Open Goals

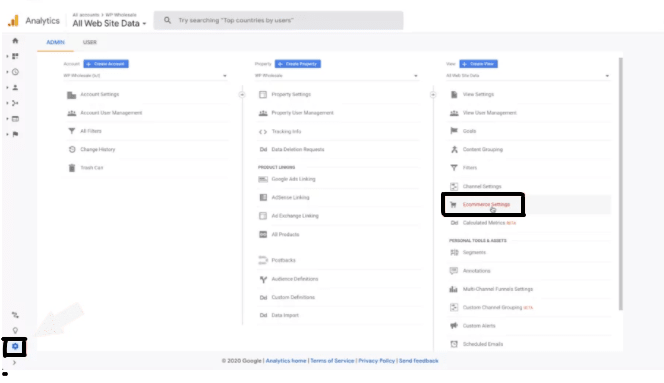click(x=469, y=131)
